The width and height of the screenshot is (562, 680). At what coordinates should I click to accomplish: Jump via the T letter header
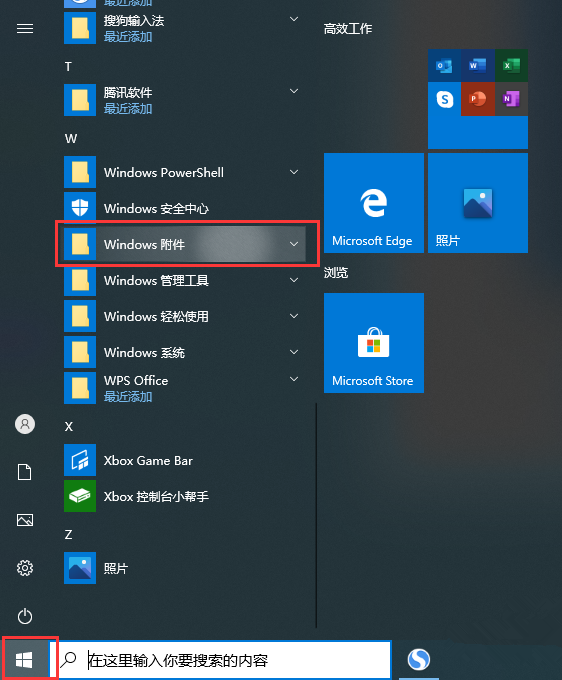(68, 67)
